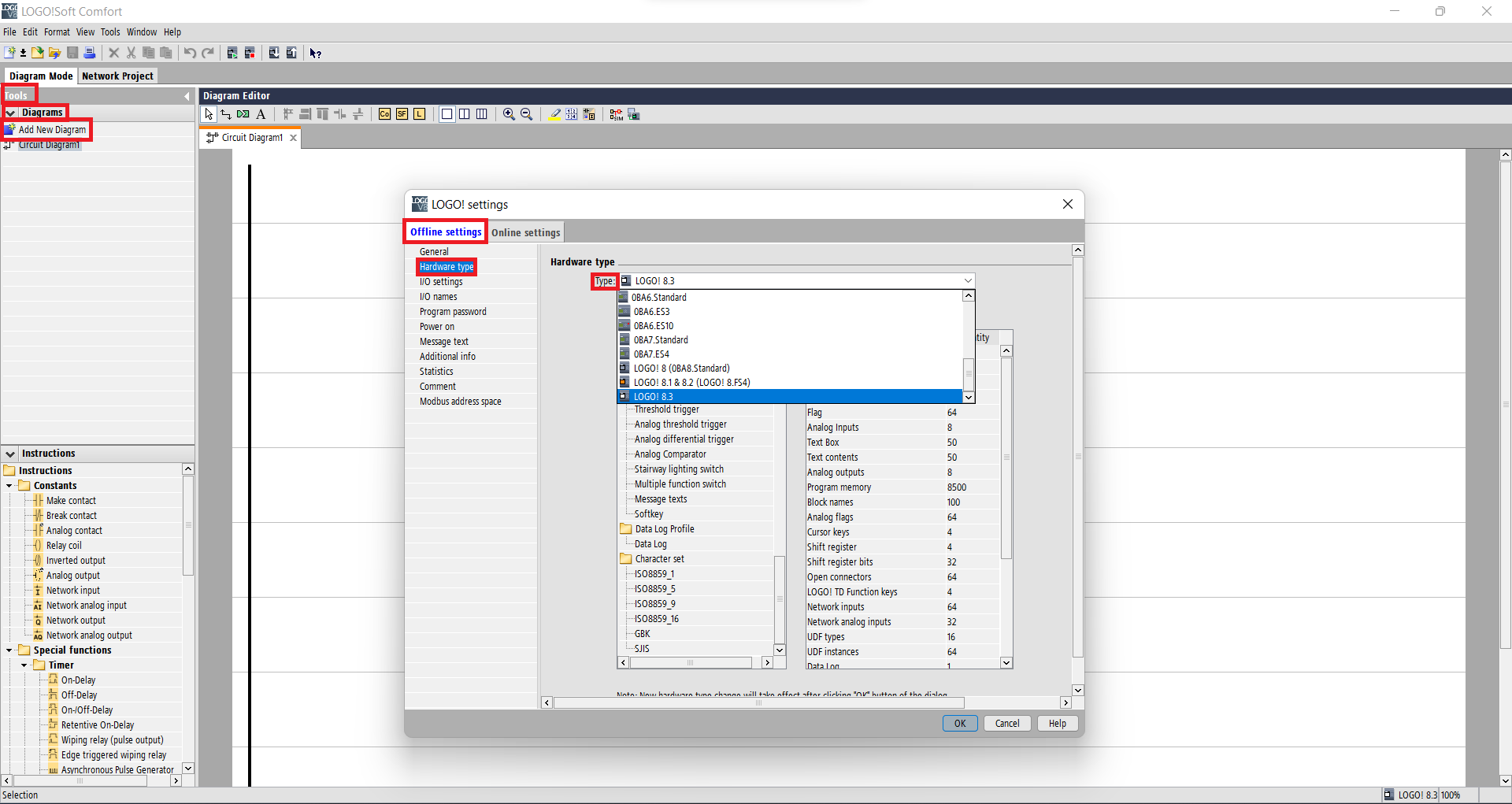
Task: Switch to single-window diagram view
Action: [447, 114]
